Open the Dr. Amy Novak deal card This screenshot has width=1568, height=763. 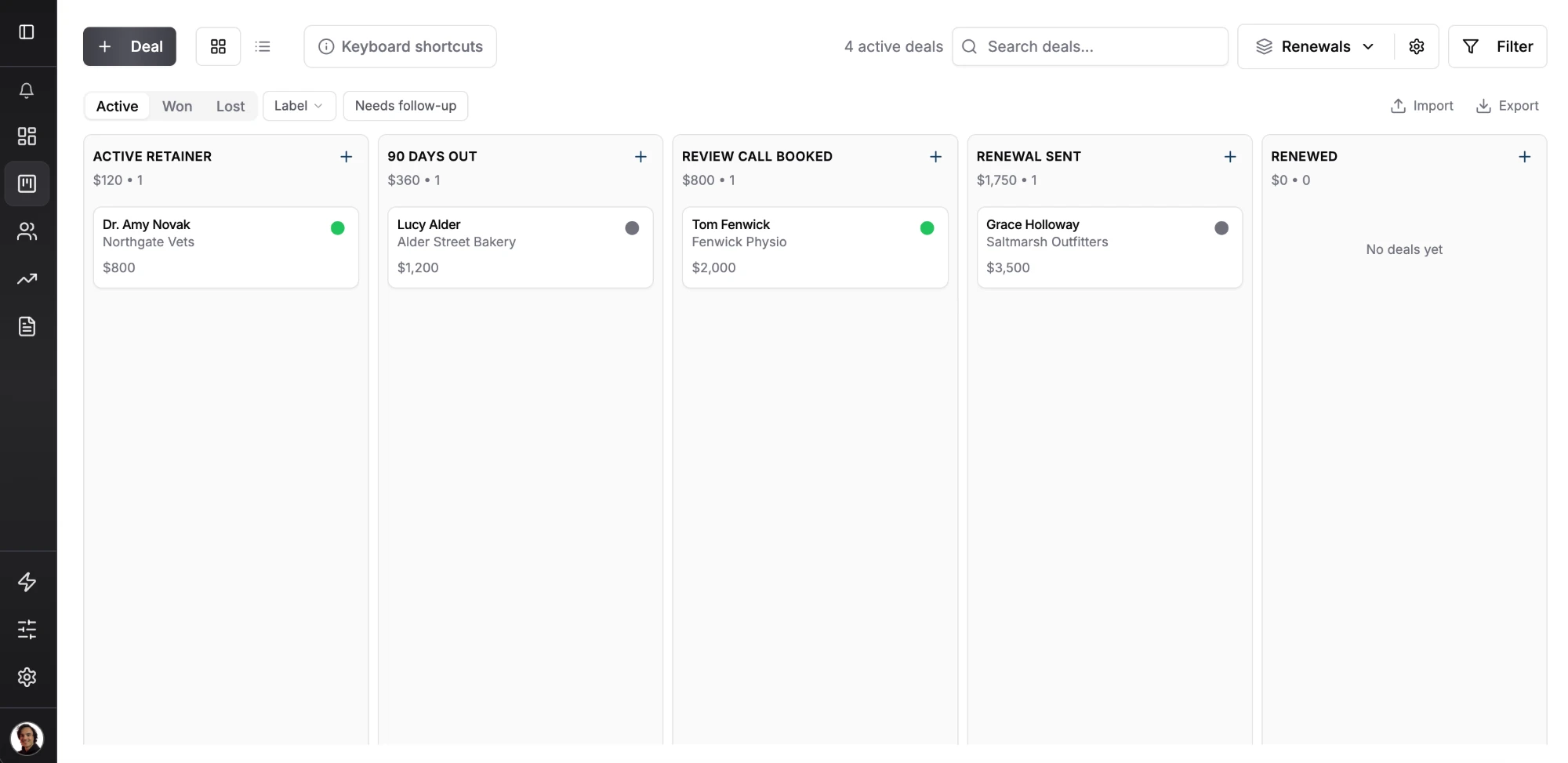(226, 247)
